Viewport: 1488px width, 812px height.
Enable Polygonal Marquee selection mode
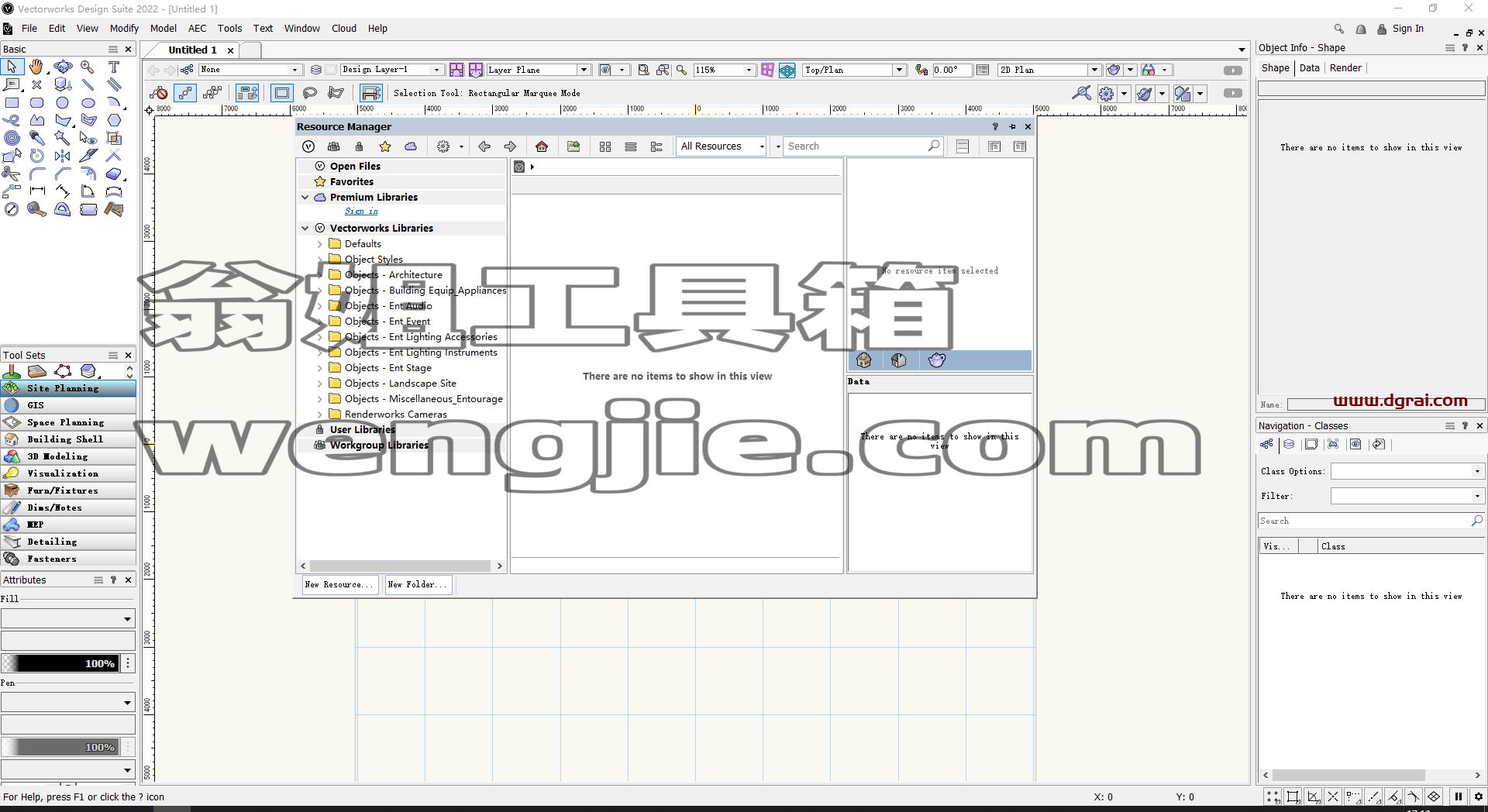336,93
